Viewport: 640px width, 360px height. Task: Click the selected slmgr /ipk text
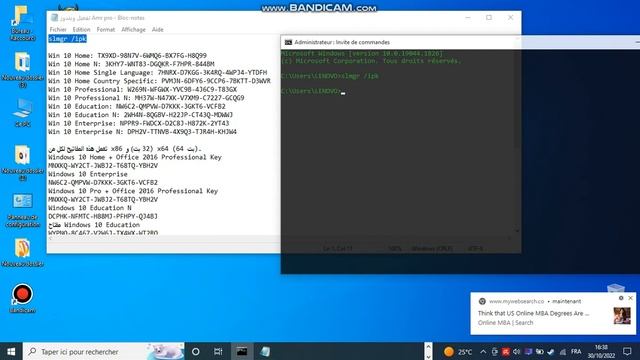[x=67, y=39]
